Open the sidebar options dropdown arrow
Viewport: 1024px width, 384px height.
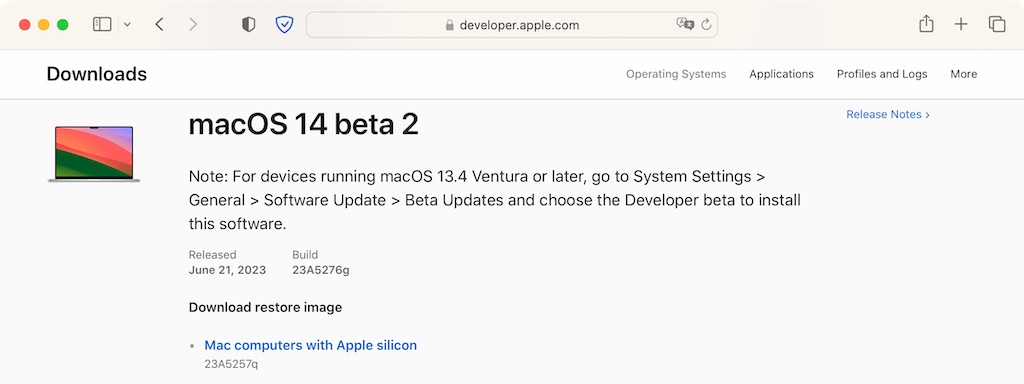[x=127, y=25]
